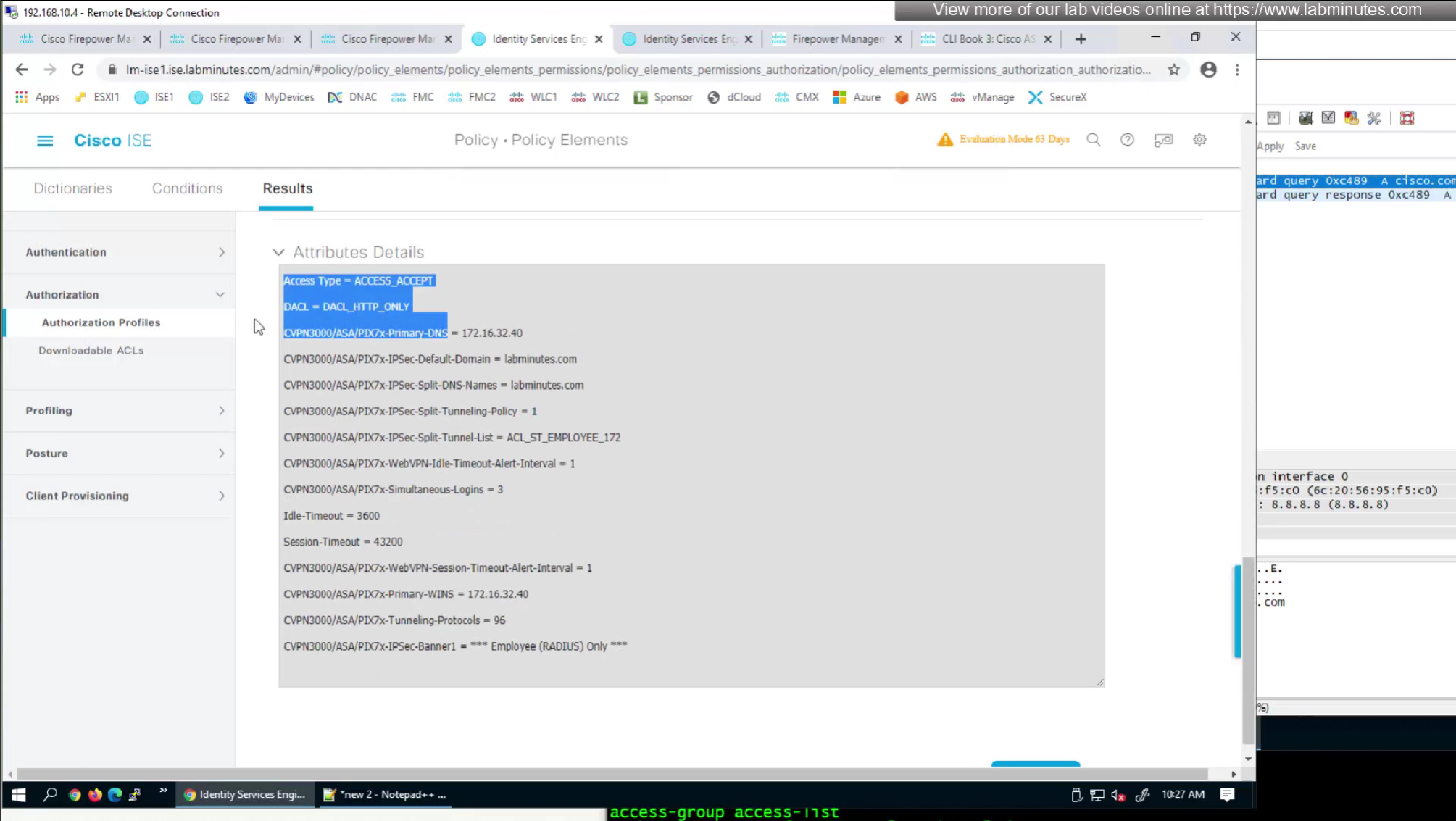This screenshot has height=821, width=1456.
Task: Switch to the Dictionaries tab
Action: coord(72,188)
